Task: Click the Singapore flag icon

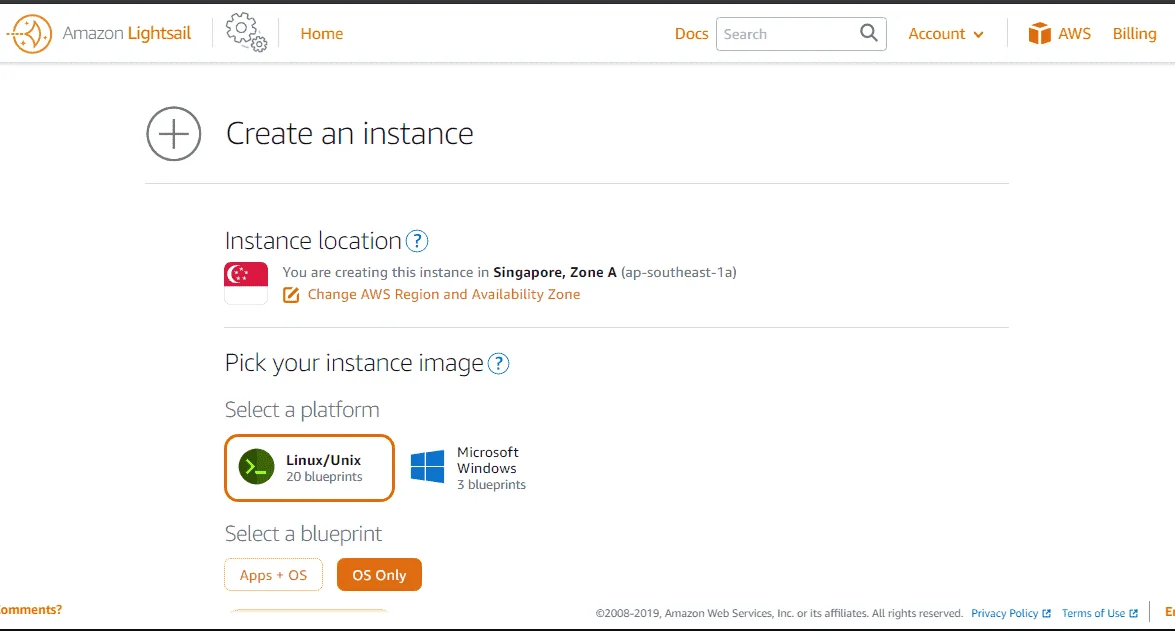Action: click(246, 283)
